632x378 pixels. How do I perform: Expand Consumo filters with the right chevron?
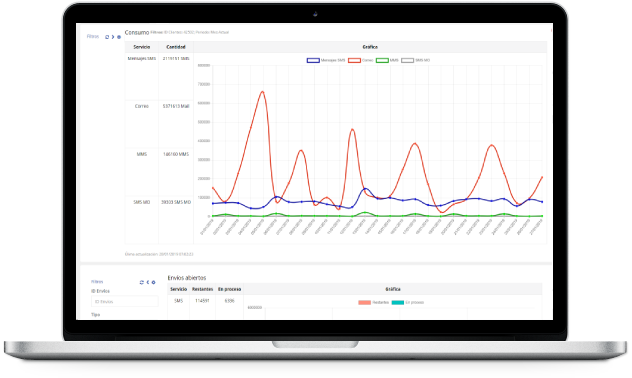point(113,37)
